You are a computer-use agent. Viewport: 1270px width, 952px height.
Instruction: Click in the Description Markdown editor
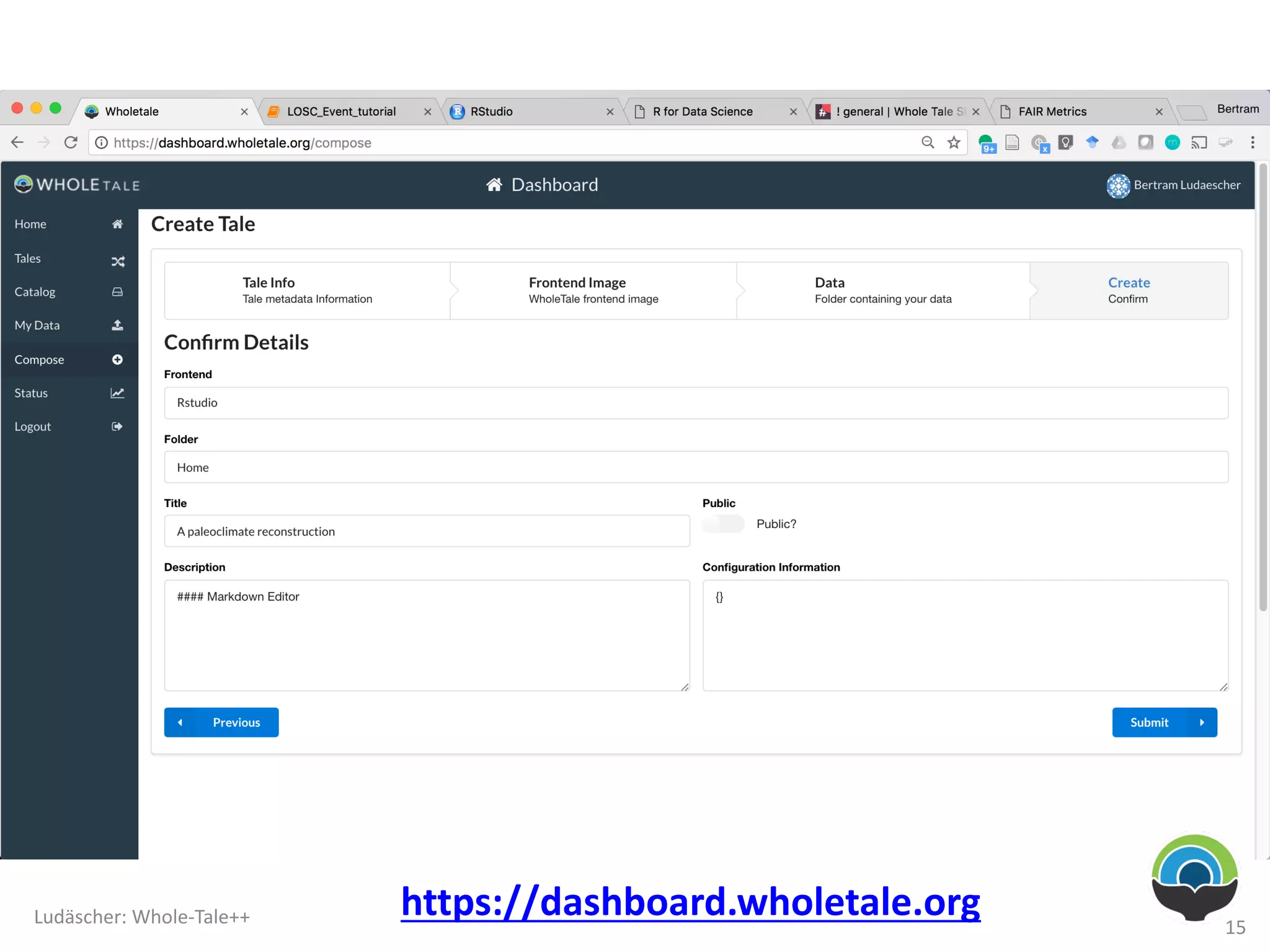click(427, 635)
